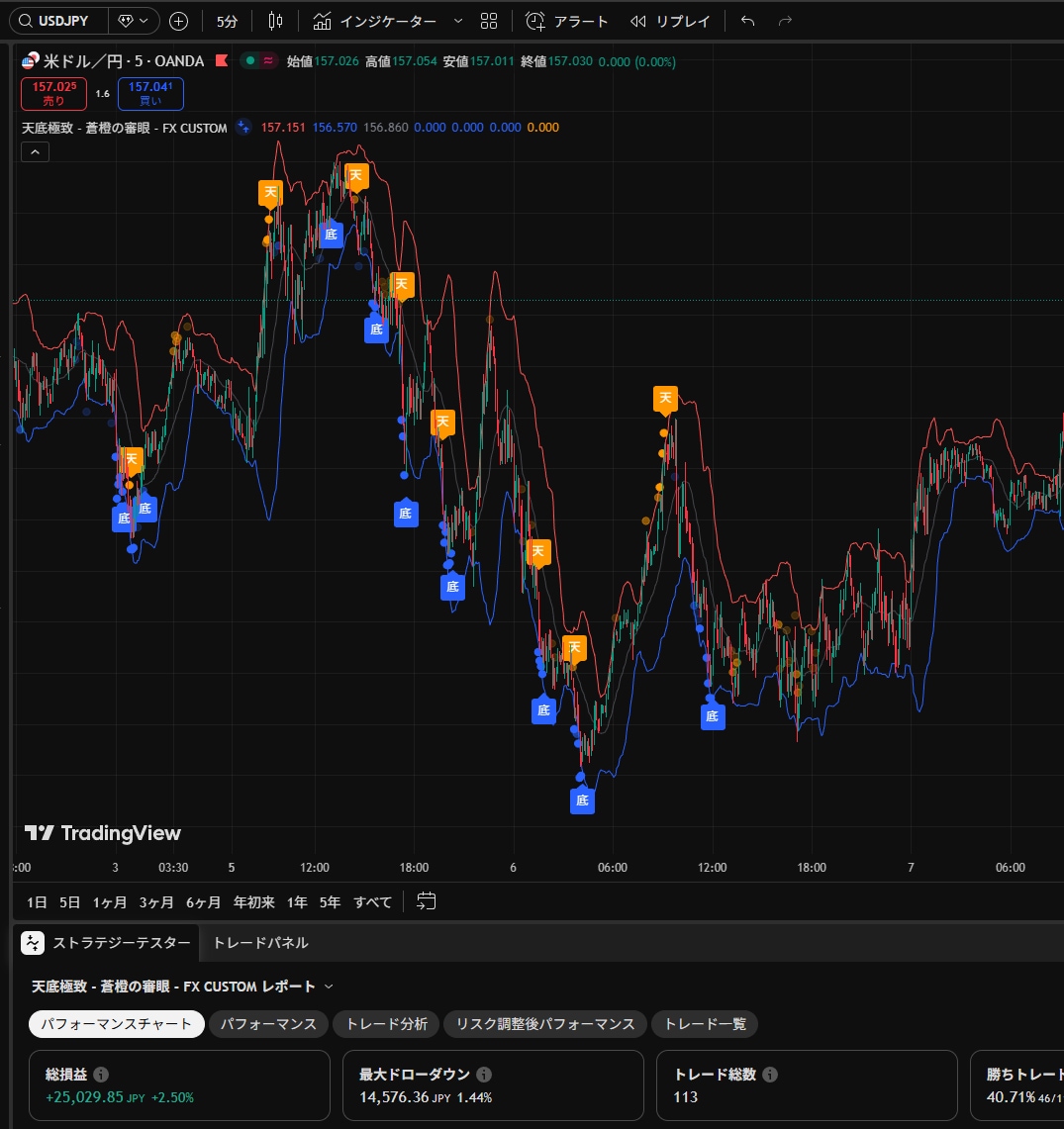Viewport: 1064px width, 1129px height.
Task: Open the layout templates grid icon
Action: (x=489, y=22)
